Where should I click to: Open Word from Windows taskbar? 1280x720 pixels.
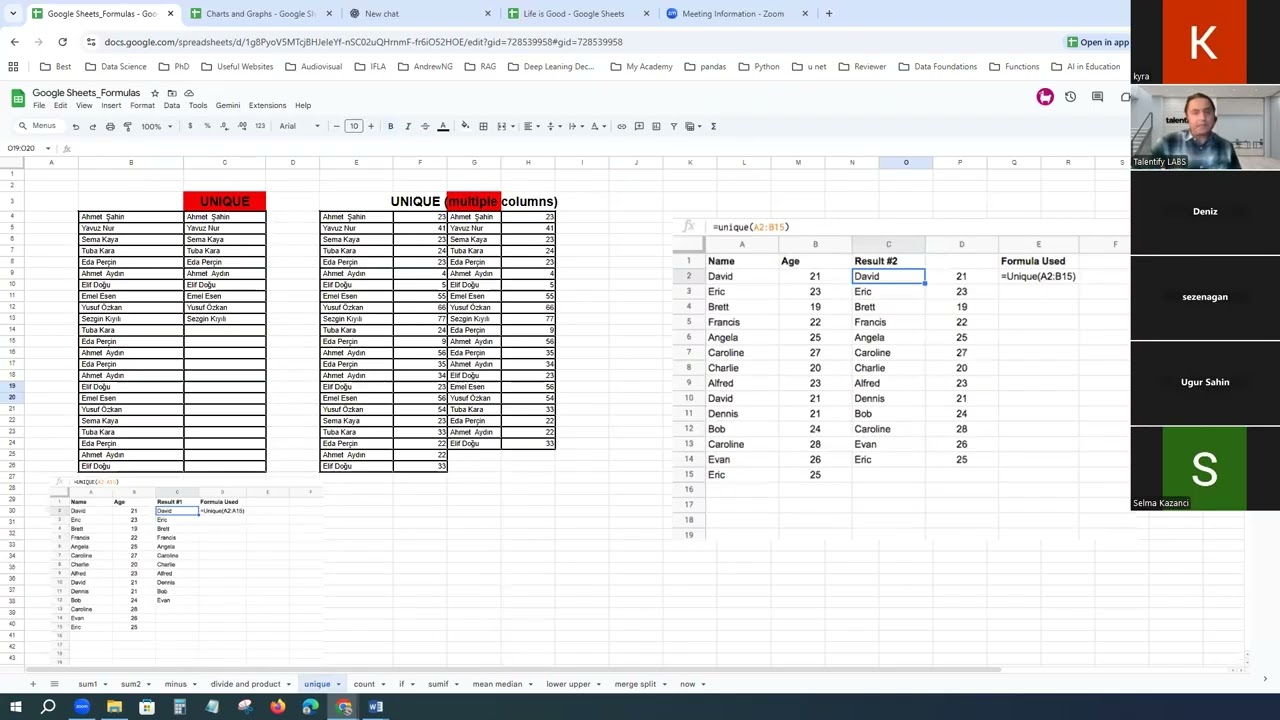tap(376, 707)
